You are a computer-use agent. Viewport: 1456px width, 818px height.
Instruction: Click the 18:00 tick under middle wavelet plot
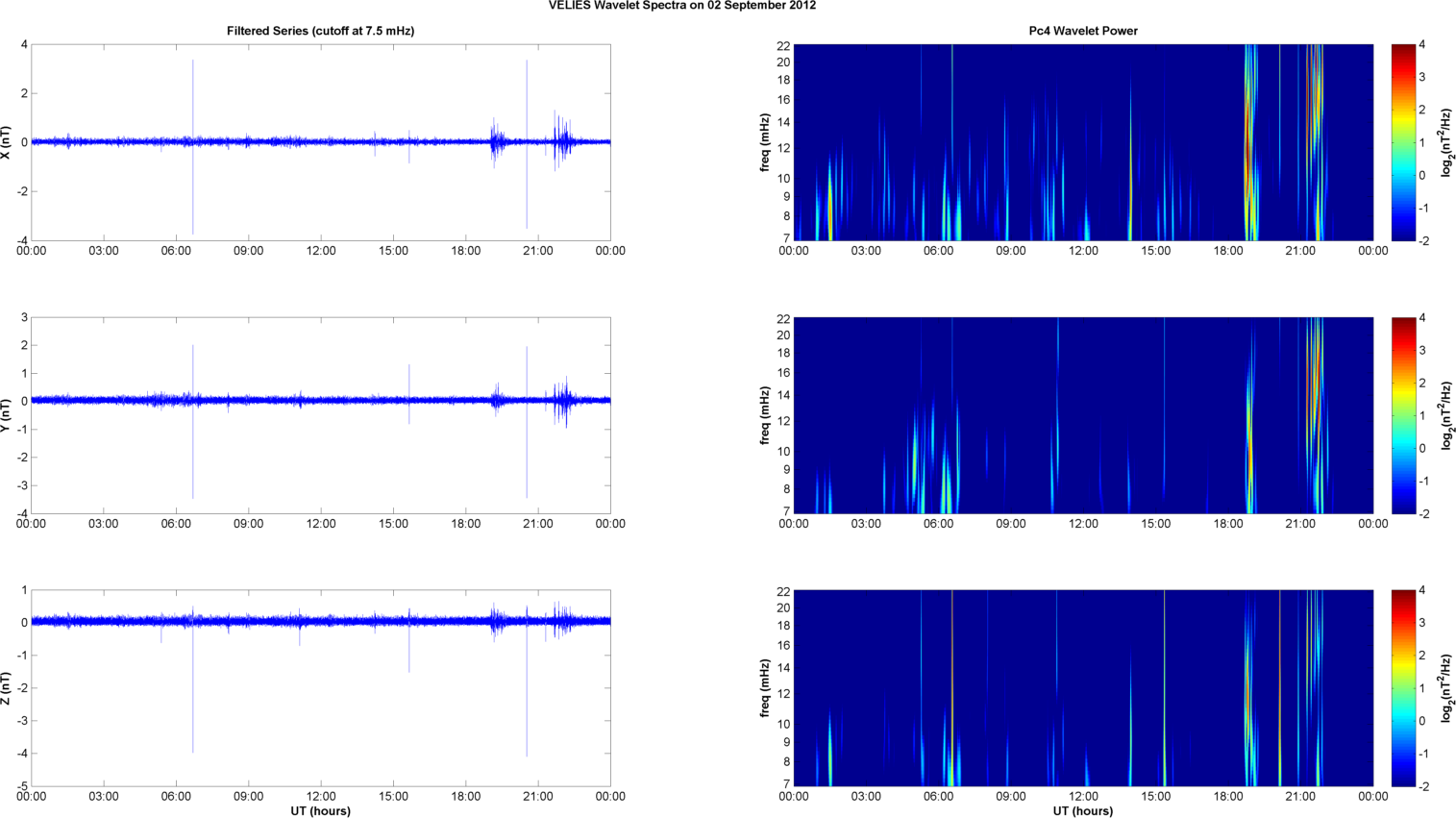tap(1227, 524)
